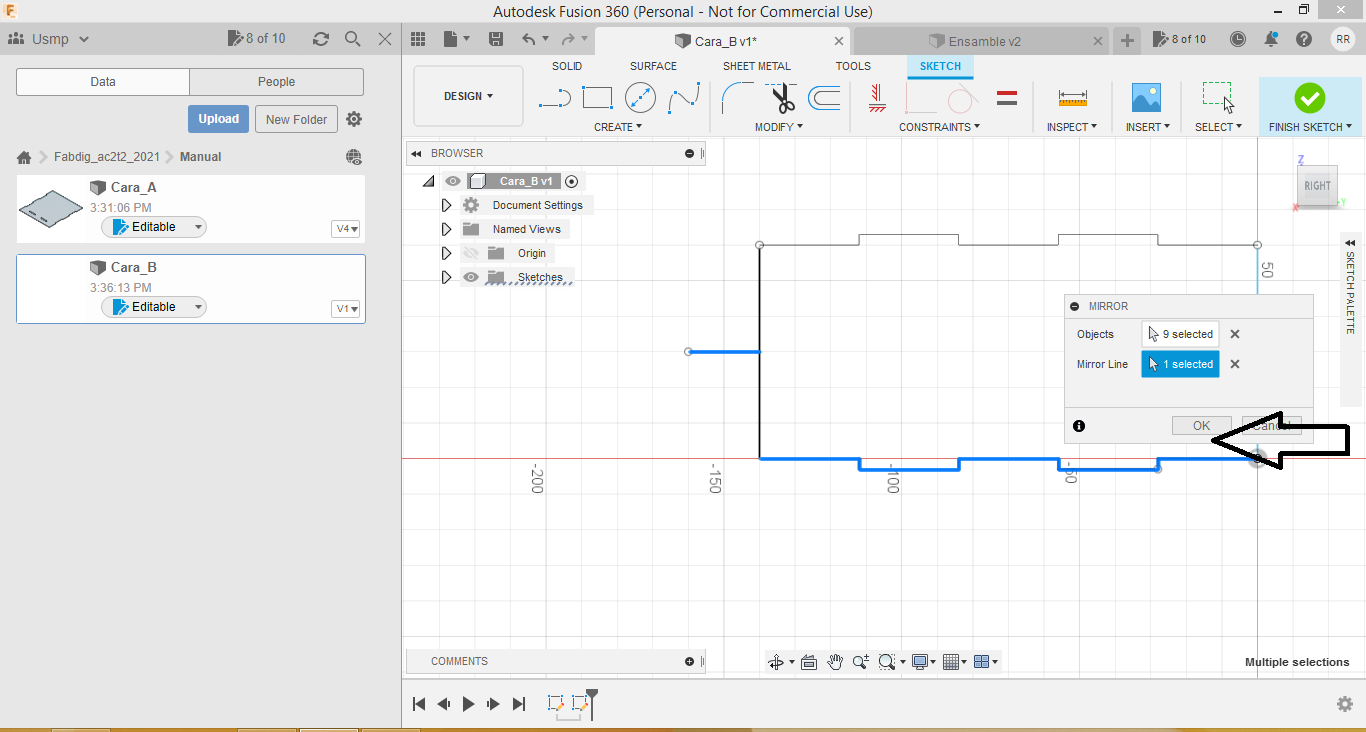Viewport: 1366px width, 732px height.
Task: Expand the Document Settings node
Action: pos(446,205)
